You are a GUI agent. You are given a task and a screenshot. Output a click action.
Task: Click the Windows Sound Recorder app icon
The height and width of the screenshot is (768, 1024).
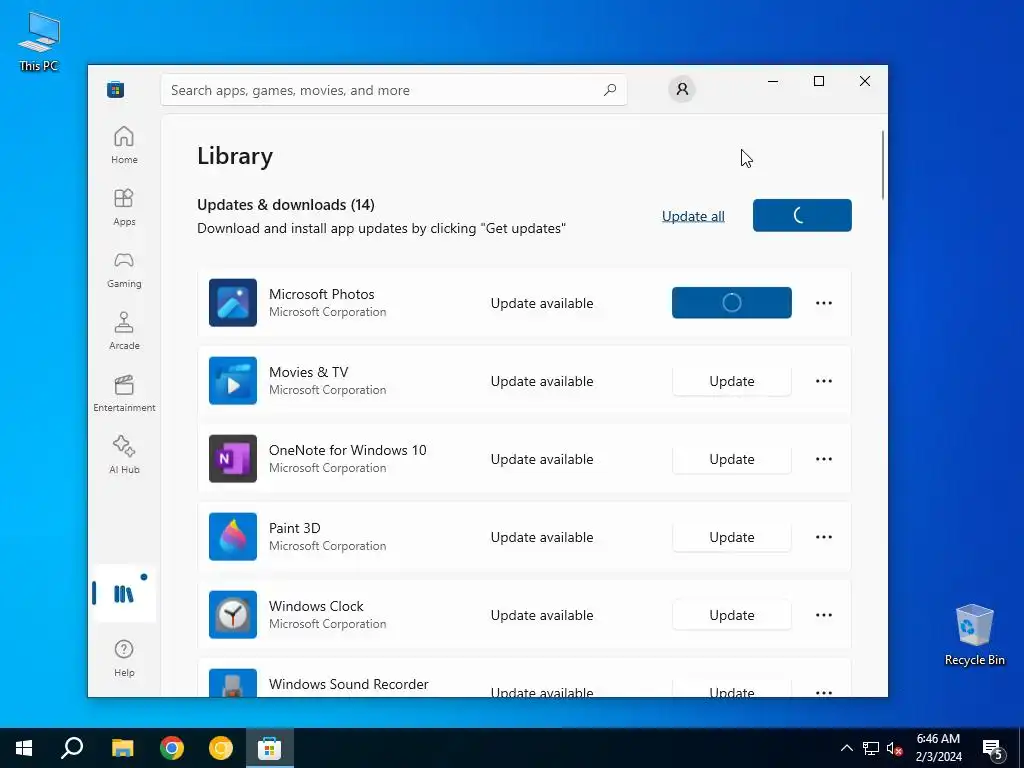[232, 682]
